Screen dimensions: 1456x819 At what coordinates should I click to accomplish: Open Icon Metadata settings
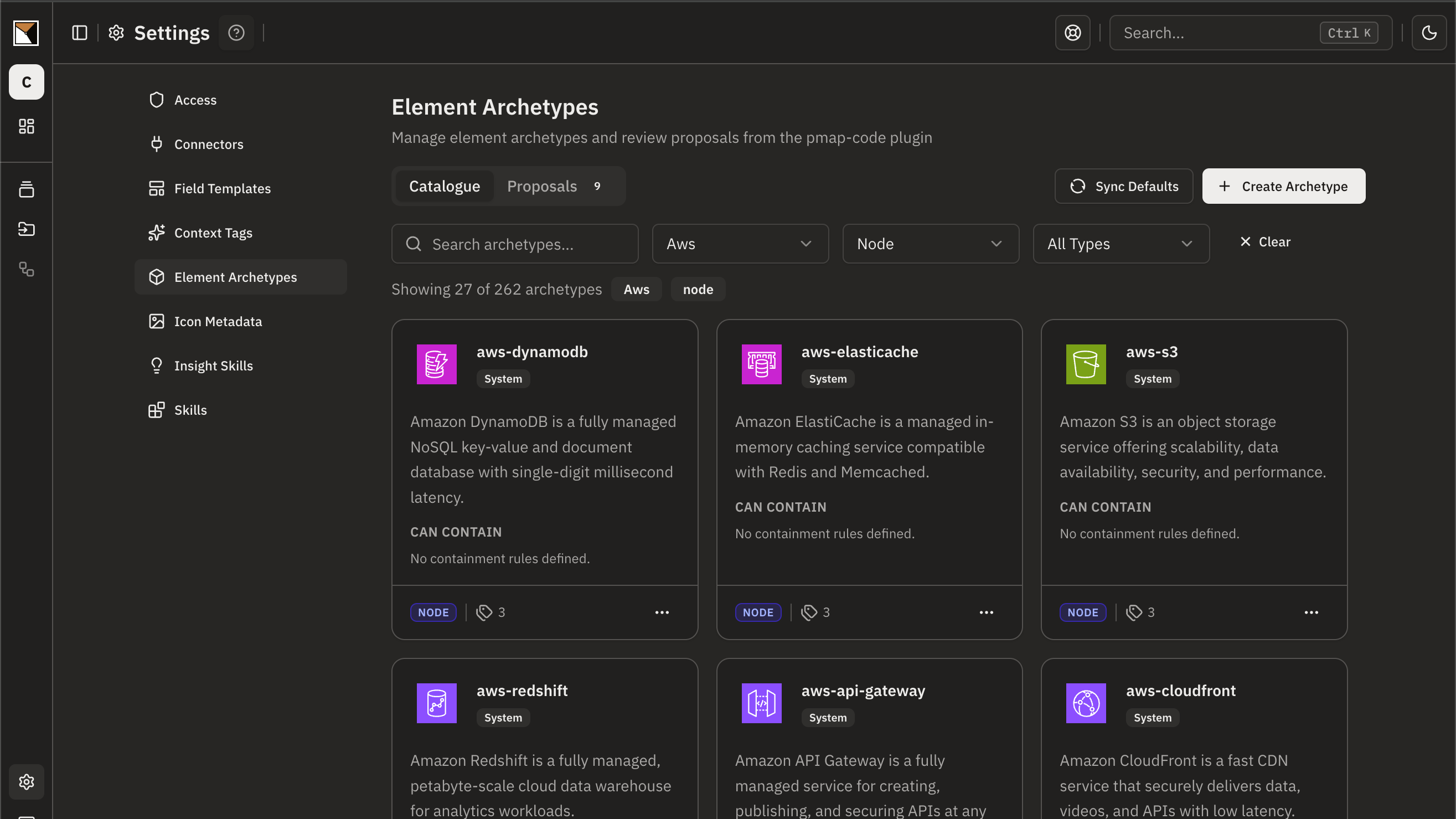[x=240, y=321]
